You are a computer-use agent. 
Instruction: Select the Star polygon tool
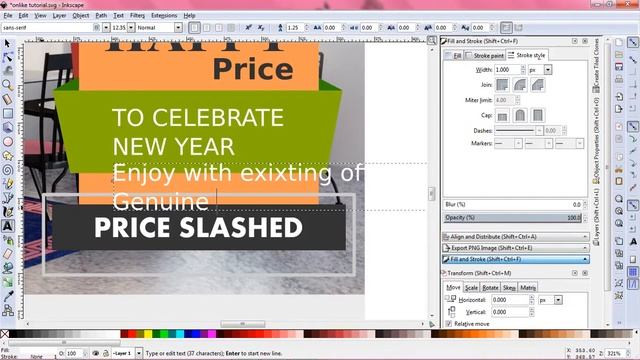[7, 156]
